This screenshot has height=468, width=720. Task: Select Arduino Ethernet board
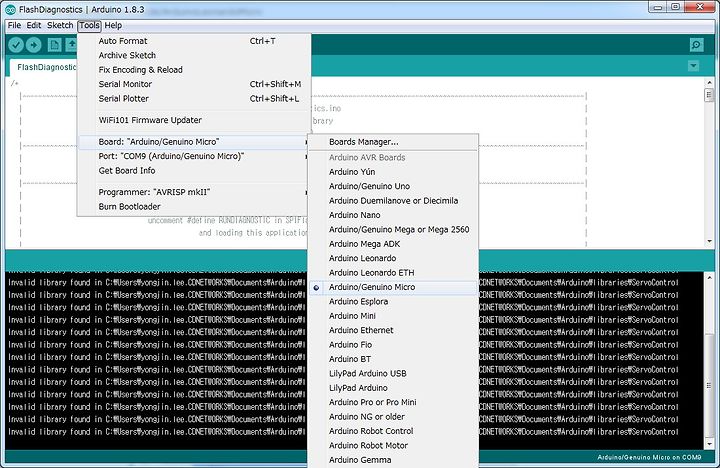[393, 330]
